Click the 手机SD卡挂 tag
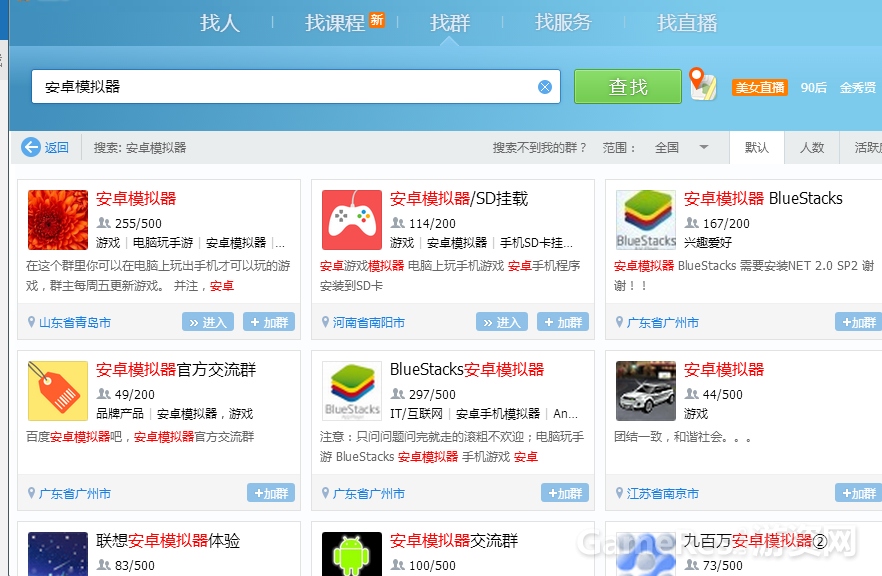Image resolution: width=882 pixels, height=576 pixels. (536, 242)
